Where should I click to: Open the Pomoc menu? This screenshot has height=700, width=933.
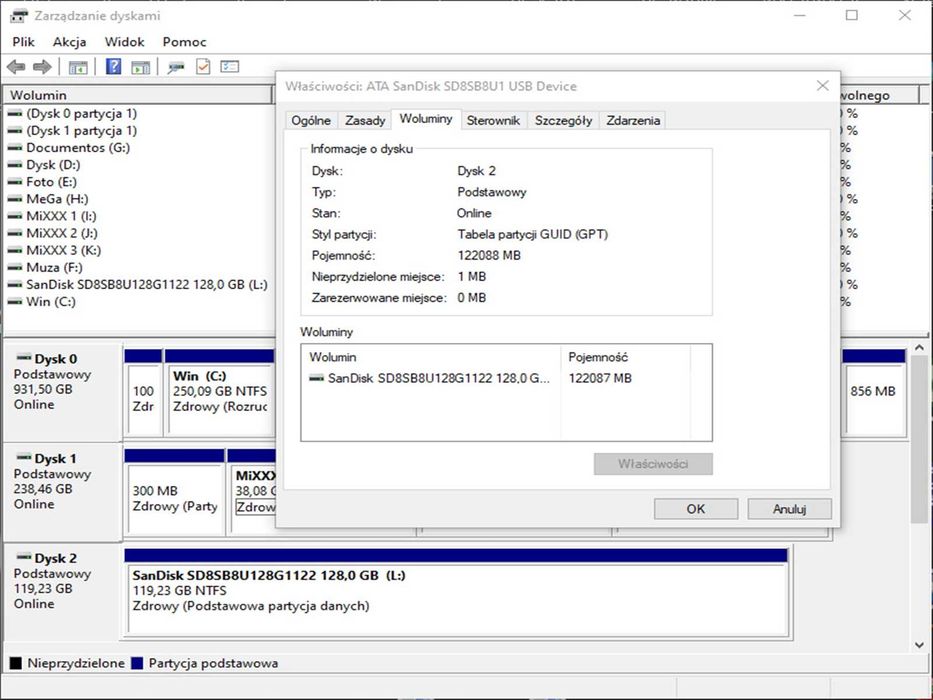tap(184, 42)
